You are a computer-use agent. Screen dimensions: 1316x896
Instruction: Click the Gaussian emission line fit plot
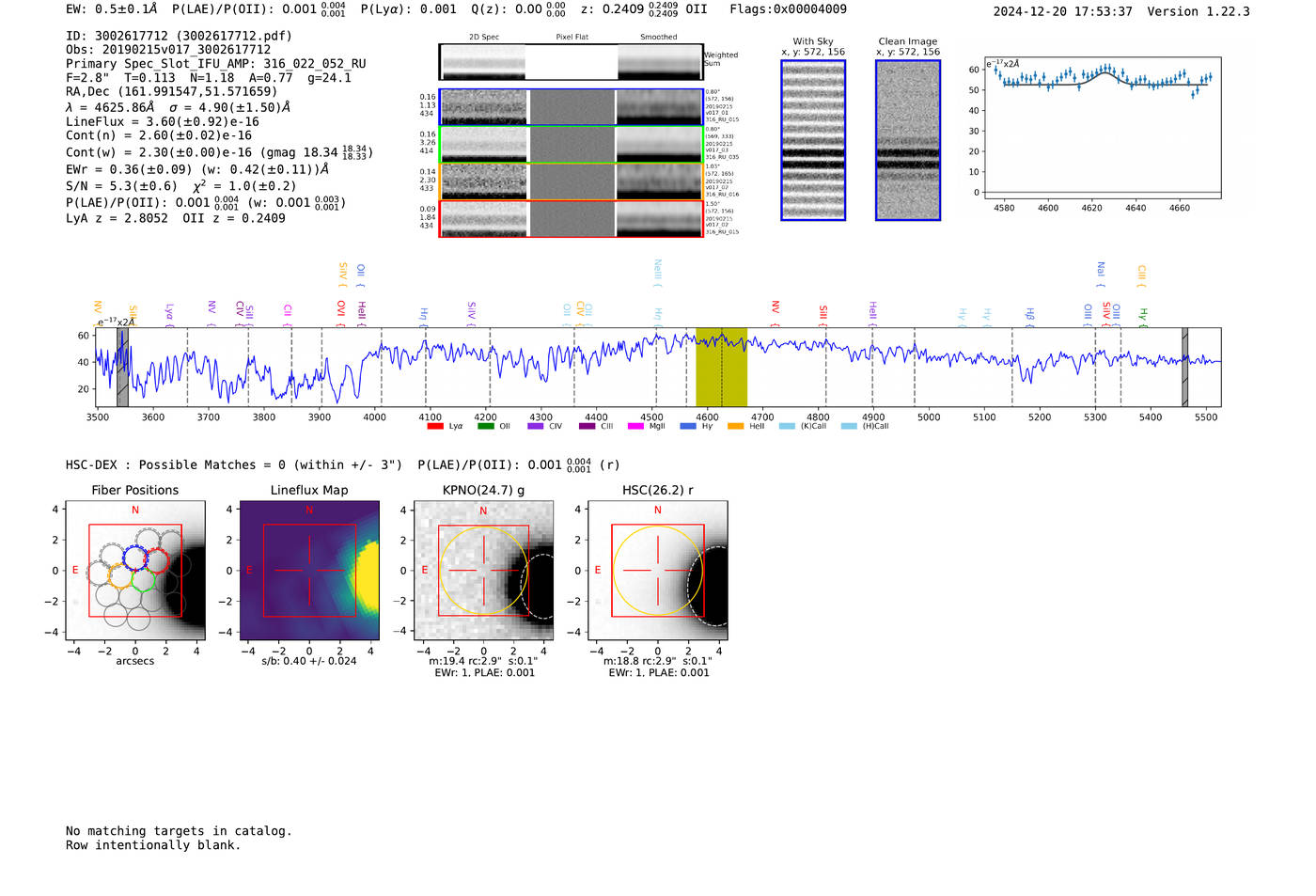pyautogui.click(x=1103, y=127)
